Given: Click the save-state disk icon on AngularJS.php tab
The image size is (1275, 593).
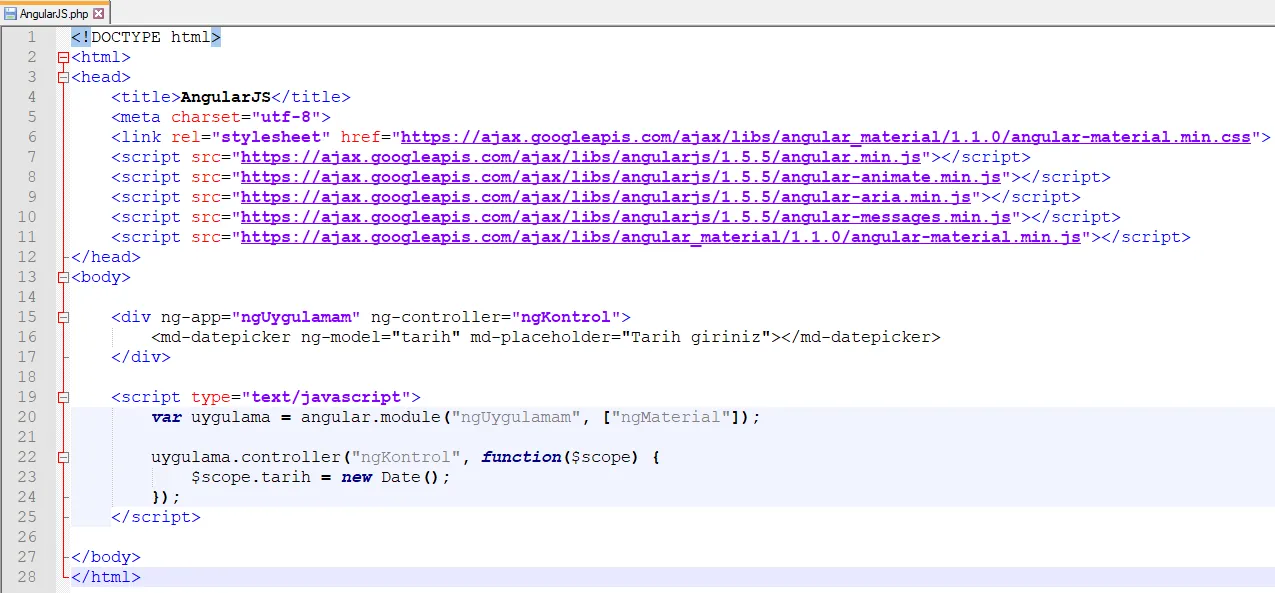Looking at the screenshot, I should (11, 14).
